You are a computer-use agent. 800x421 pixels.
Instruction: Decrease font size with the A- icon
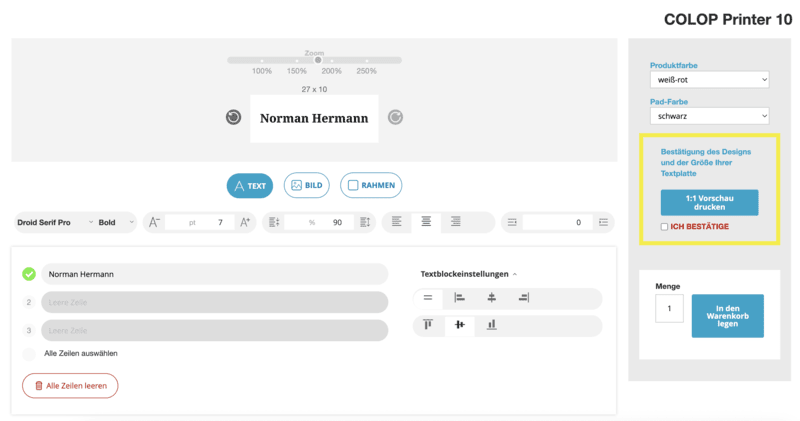(x=154, y=222)
